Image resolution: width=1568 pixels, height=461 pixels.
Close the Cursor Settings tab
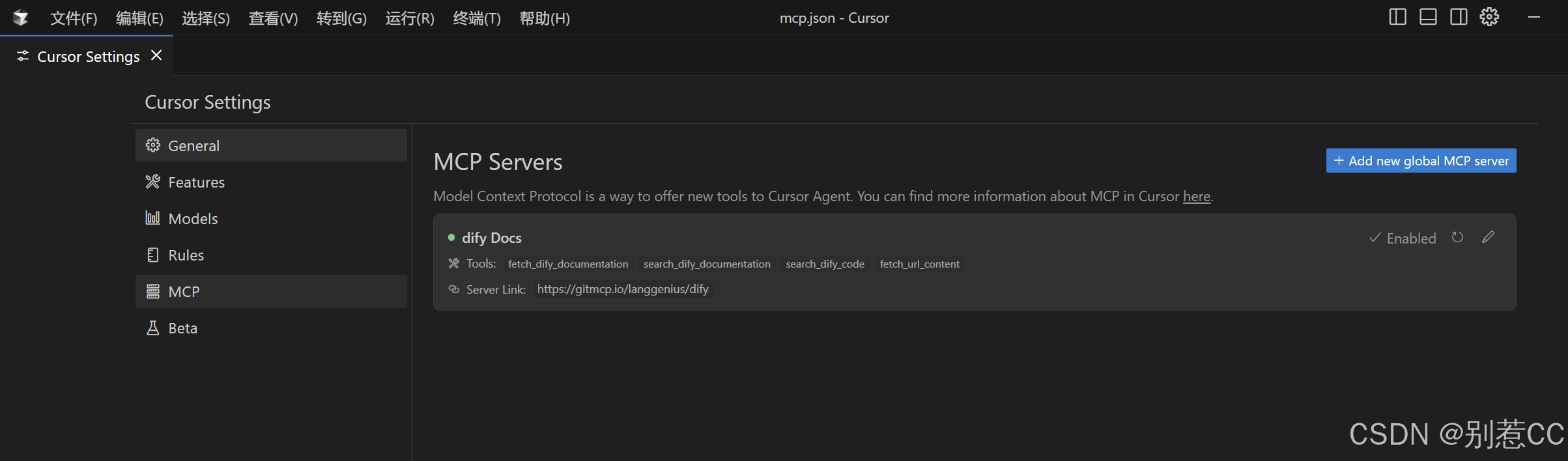coord(156,55)
